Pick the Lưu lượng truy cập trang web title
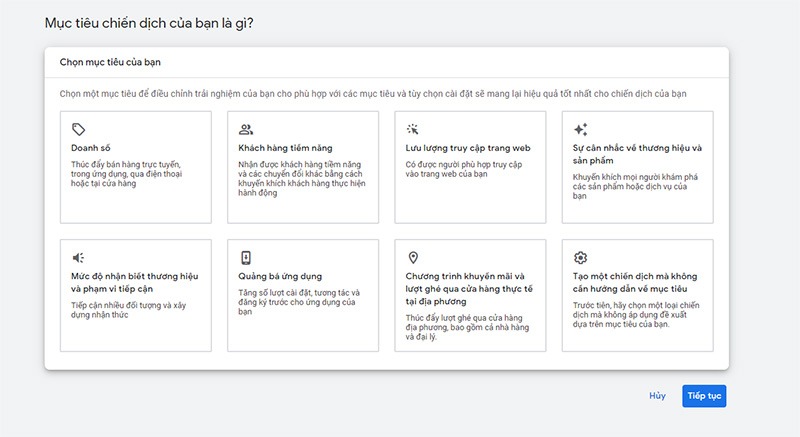 click(457, 148)
